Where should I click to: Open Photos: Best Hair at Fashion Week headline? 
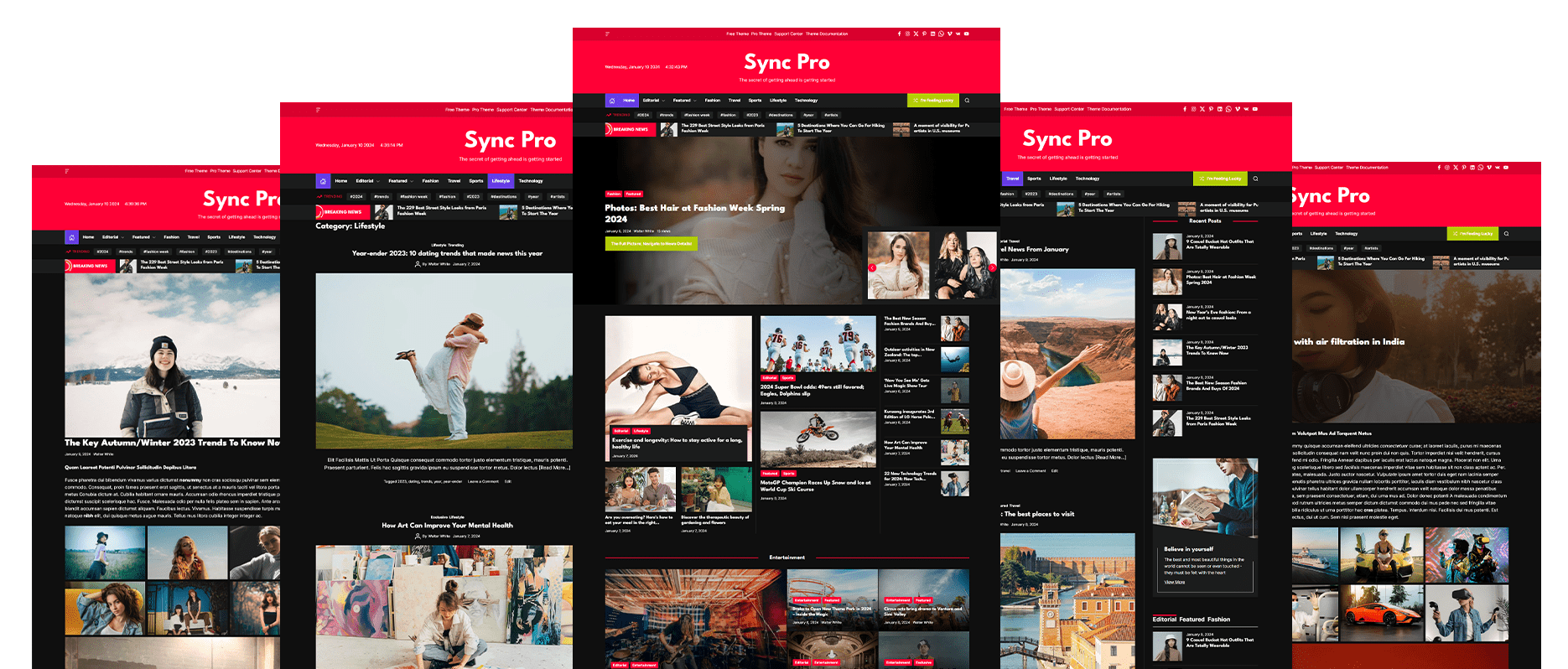click(x=694, y=213)
